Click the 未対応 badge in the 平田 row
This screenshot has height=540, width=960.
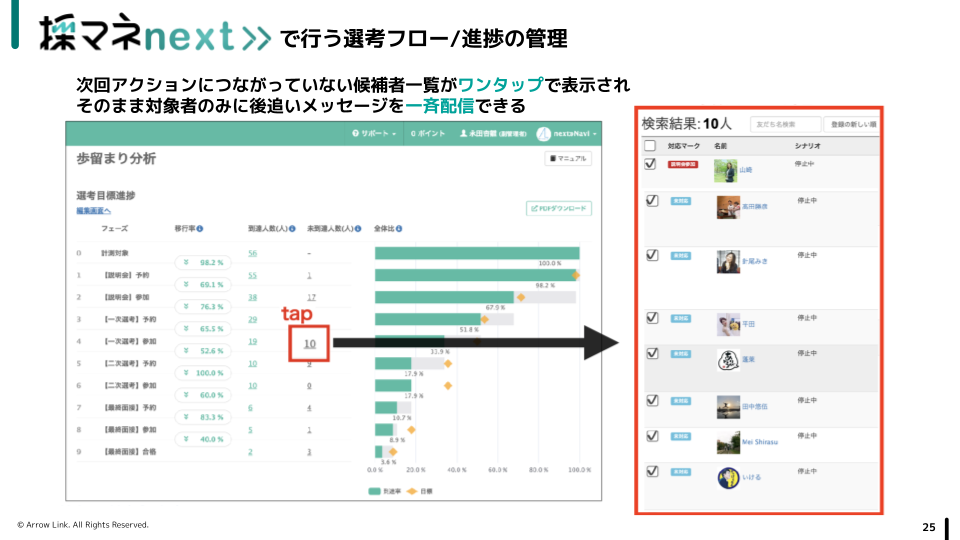pyautogui.click(x=681, y=318)
